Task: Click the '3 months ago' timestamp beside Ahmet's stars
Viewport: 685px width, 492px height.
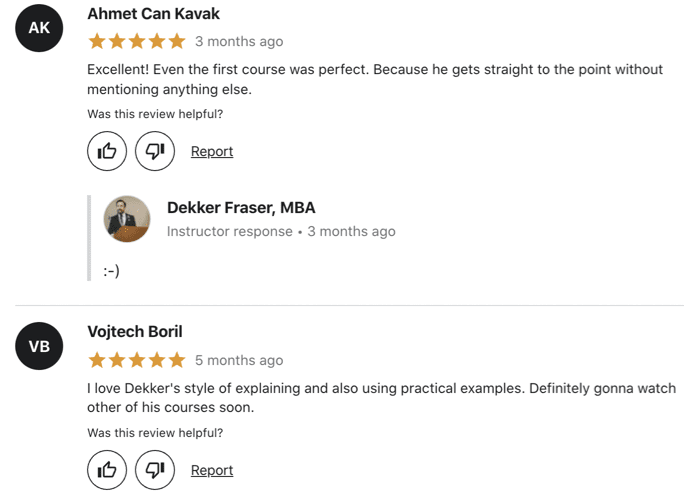Action: (239, 42)
